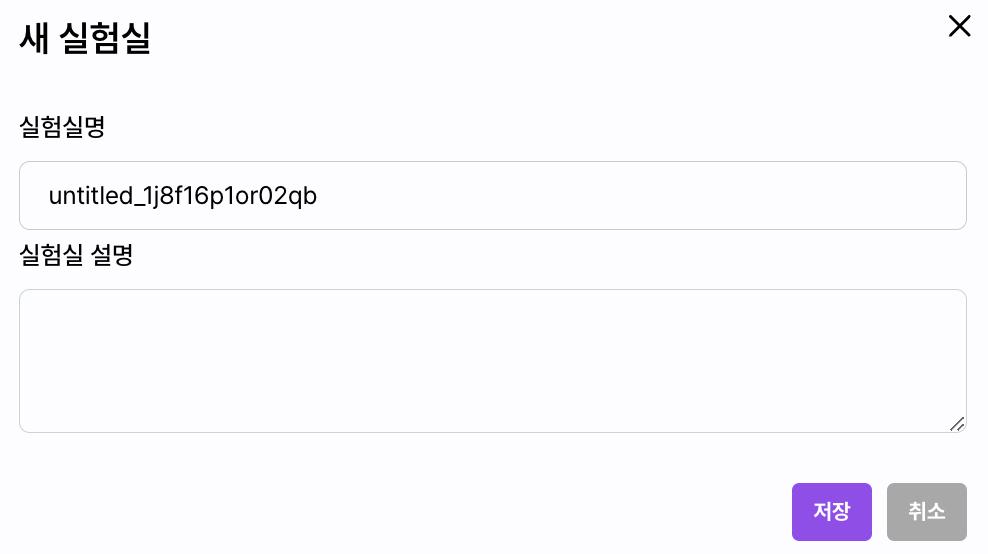
Task: Click the 취소 button
Action: tap(926, 512)
